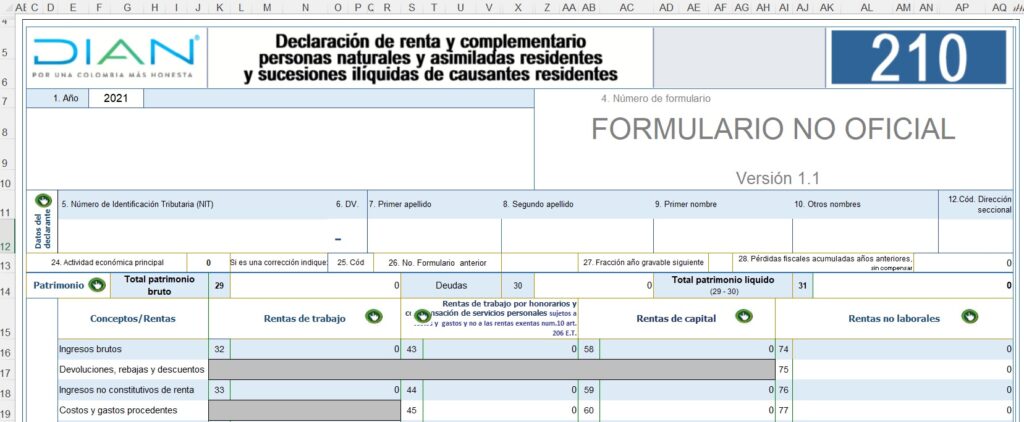
Task: Click green icon beside Rentas de capital
Action: pyautogui.click(x=743, y=317)
